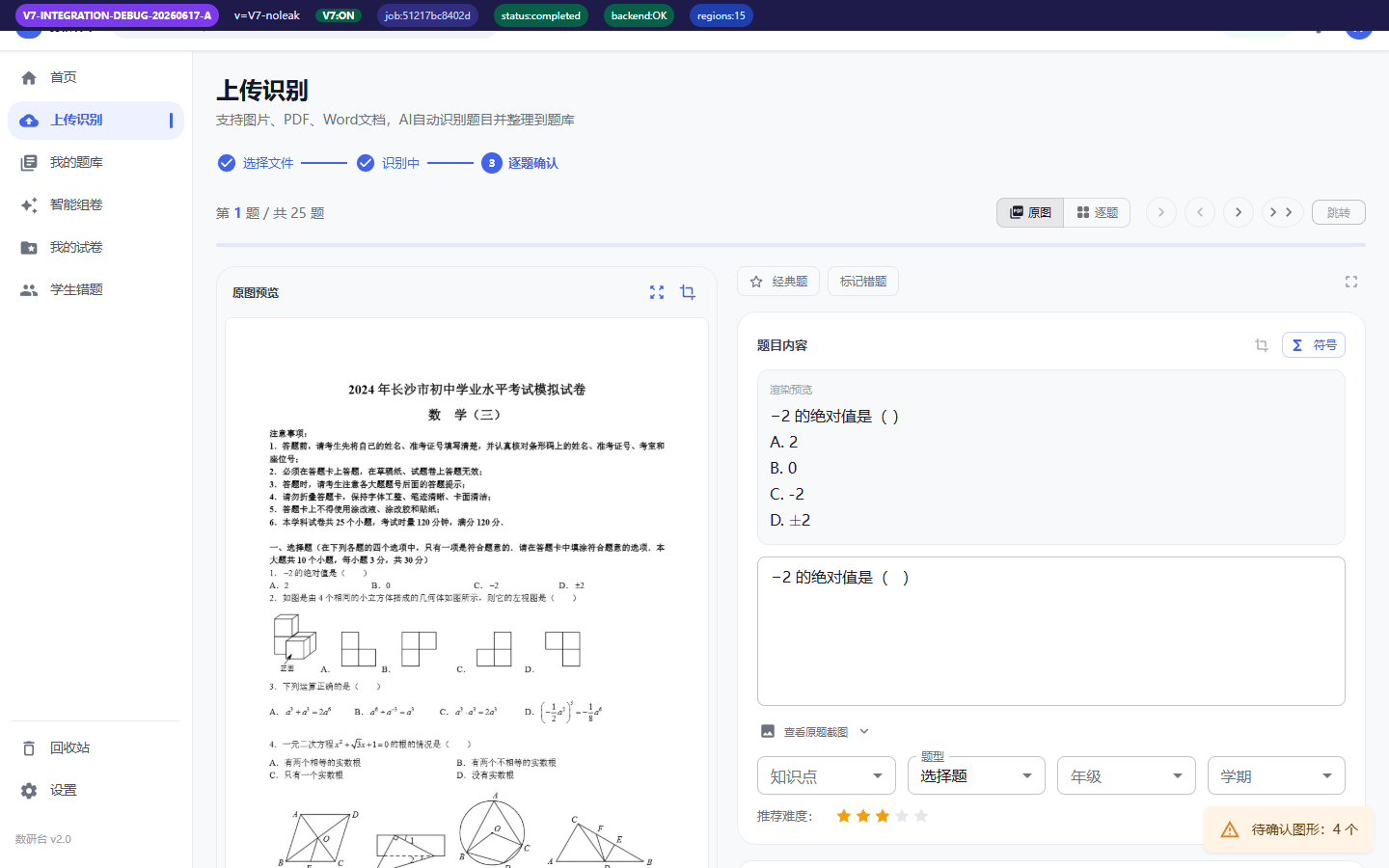Open the 年级 dropdown
The image size is (1389, 868).
coord(1127,775)
